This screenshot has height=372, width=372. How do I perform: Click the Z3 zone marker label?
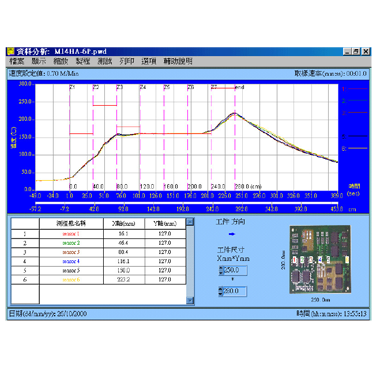[120, 87]
